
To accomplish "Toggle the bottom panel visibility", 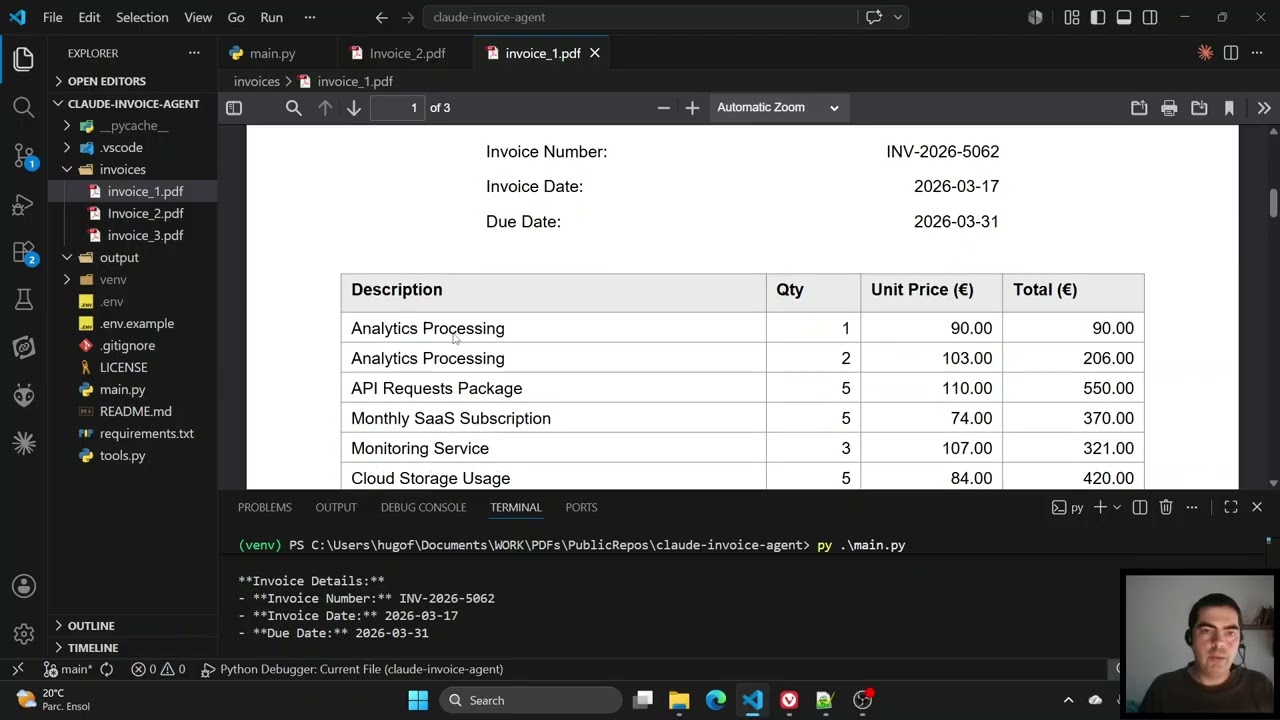I will click(x=1124, y=17).
